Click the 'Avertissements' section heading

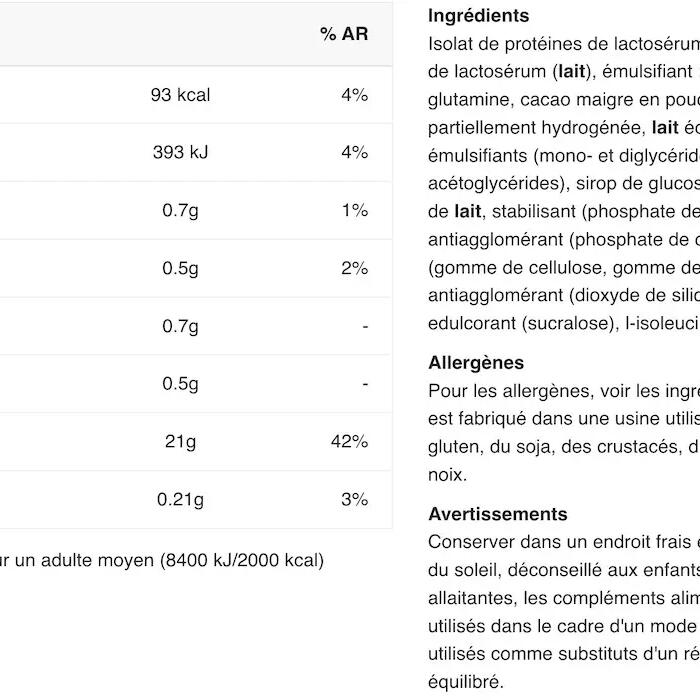point(497,514)
